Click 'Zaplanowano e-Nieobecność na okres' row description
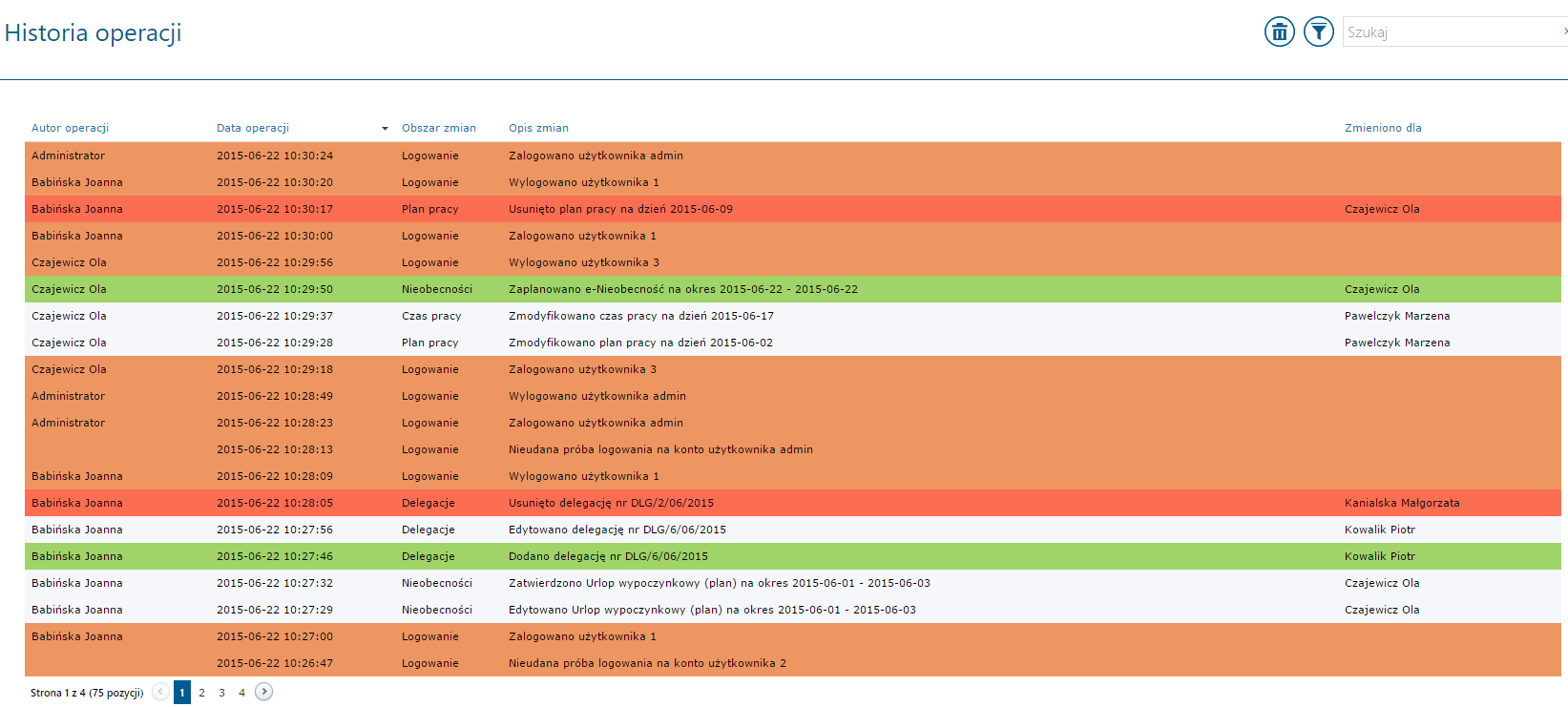 (683, 289)
